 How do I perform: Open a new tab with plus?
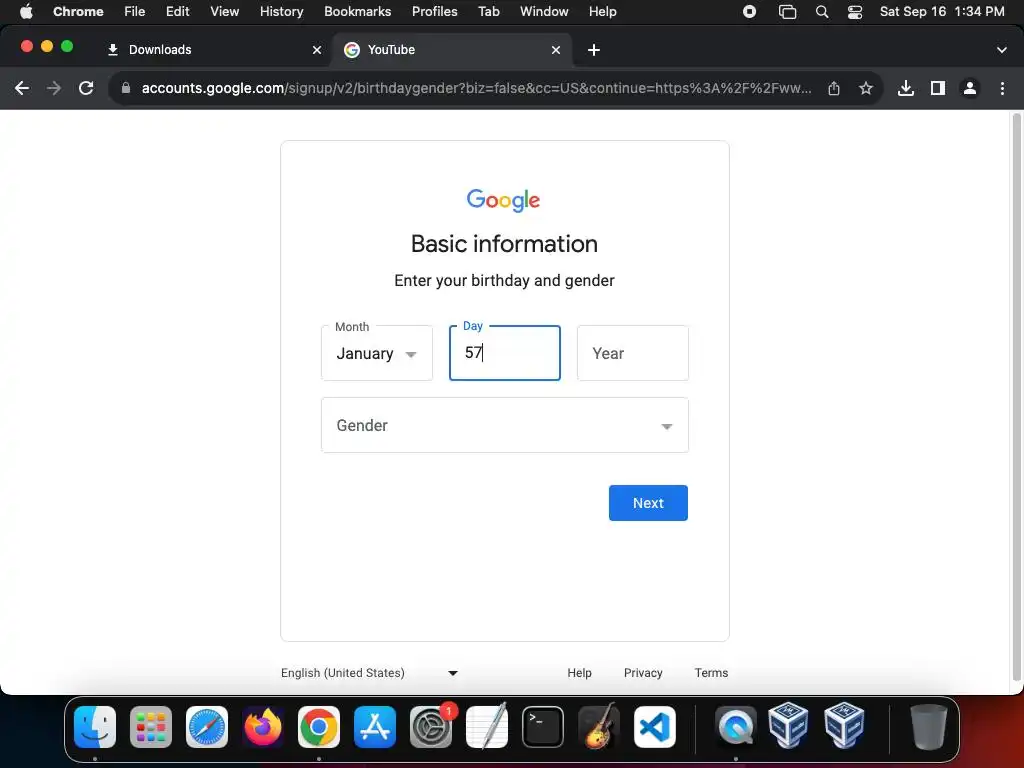[594, 50]
